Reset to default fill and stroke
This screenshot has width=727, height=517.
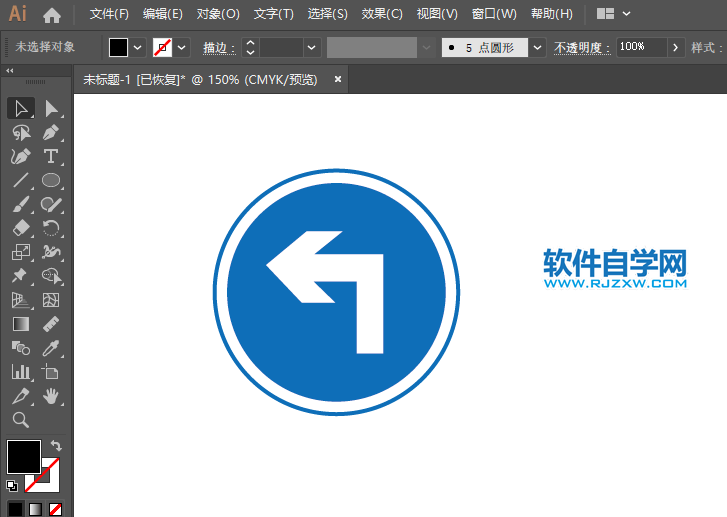pos(12,485)
